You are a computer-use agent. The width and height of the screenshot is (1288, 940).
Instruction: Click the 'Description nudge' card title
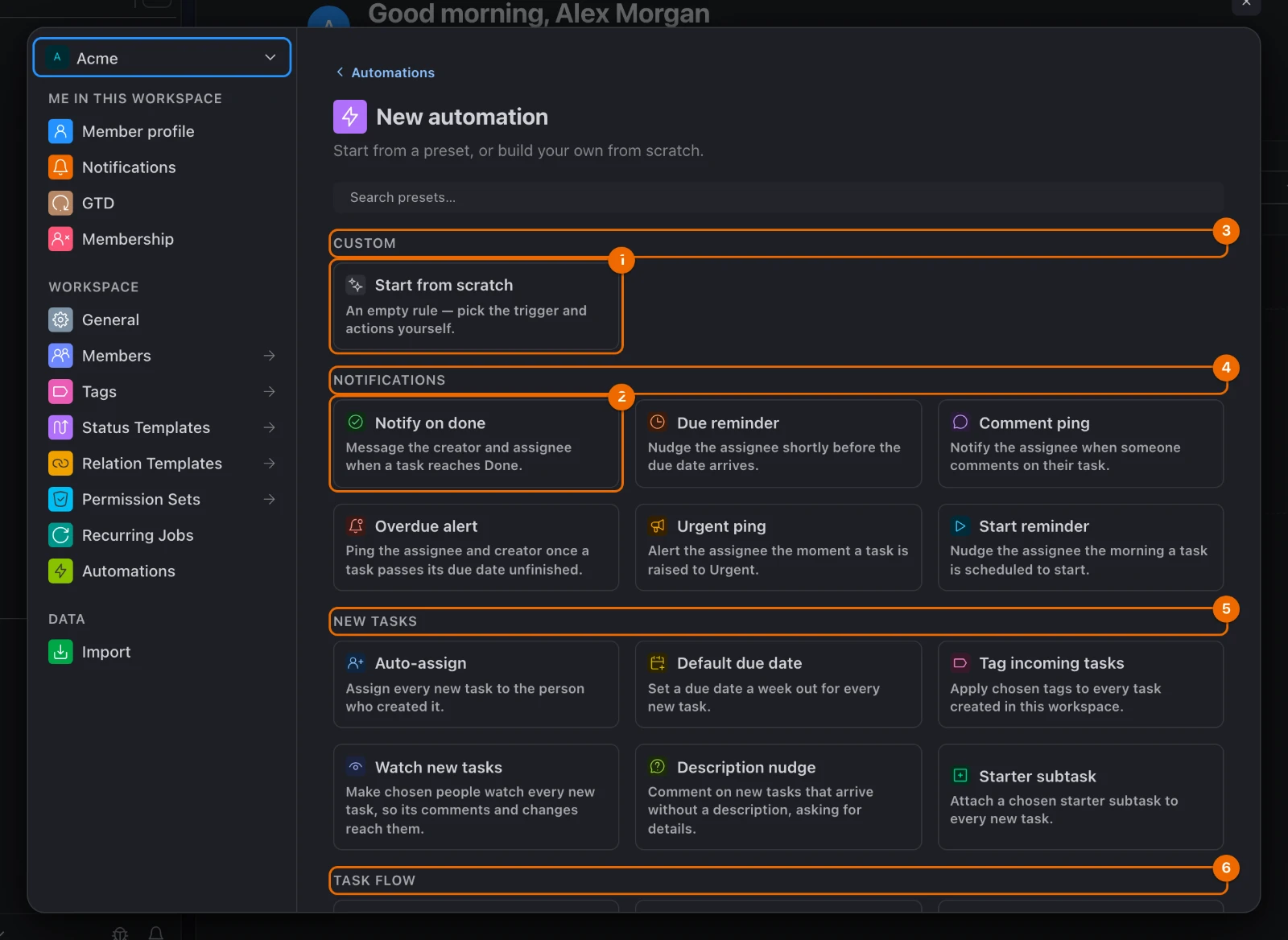pyautogui.click(x=746, y=768)
